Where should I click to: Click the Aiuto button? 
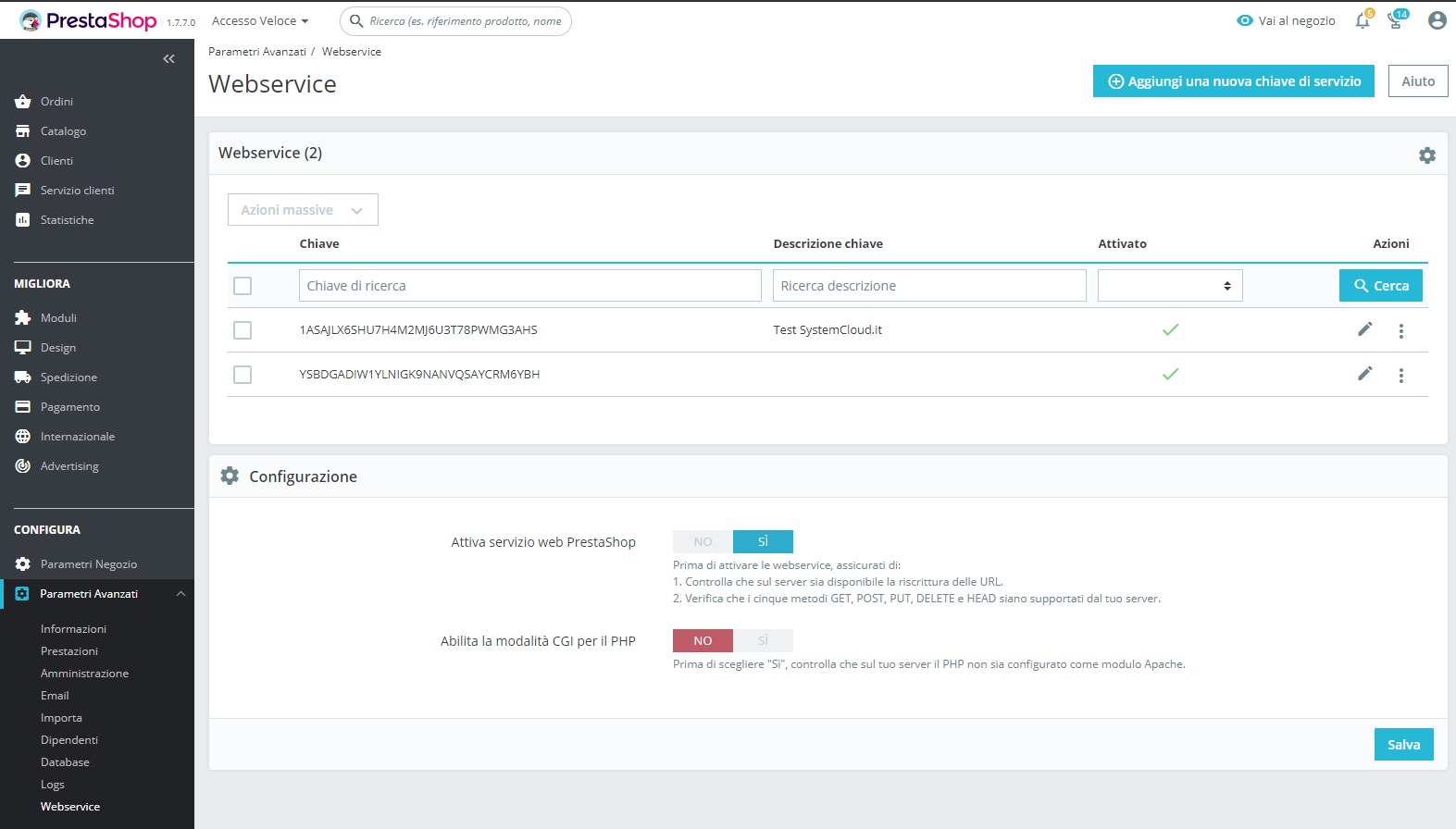coord(1418,81)
